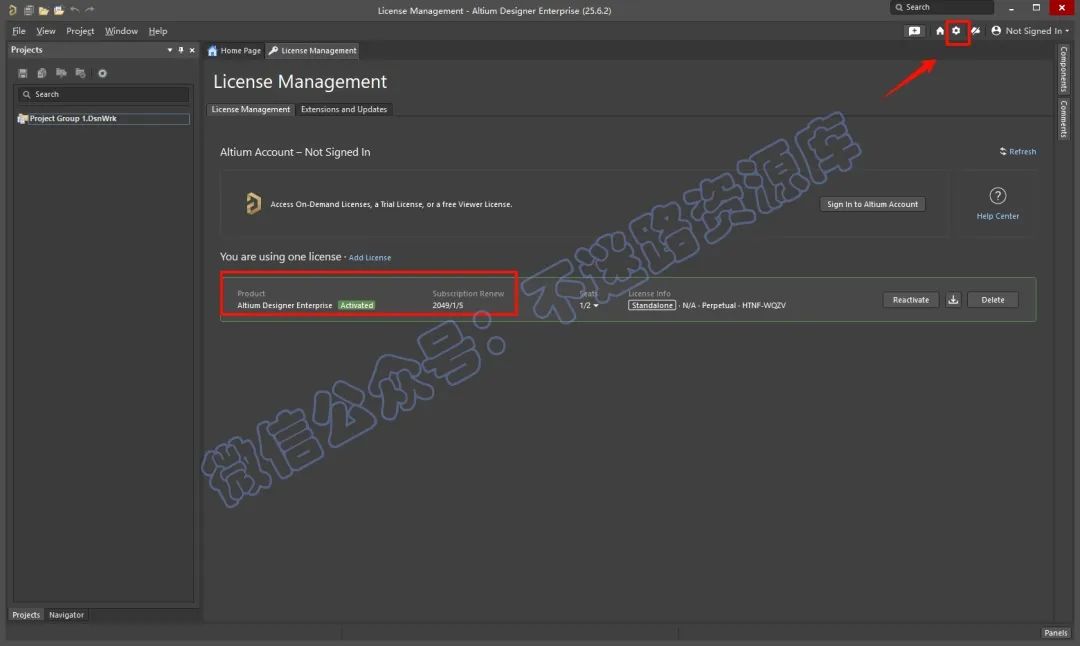Open Projects panel settings gear
This screenshot has height=646, width=1080.
pos(102,73)
